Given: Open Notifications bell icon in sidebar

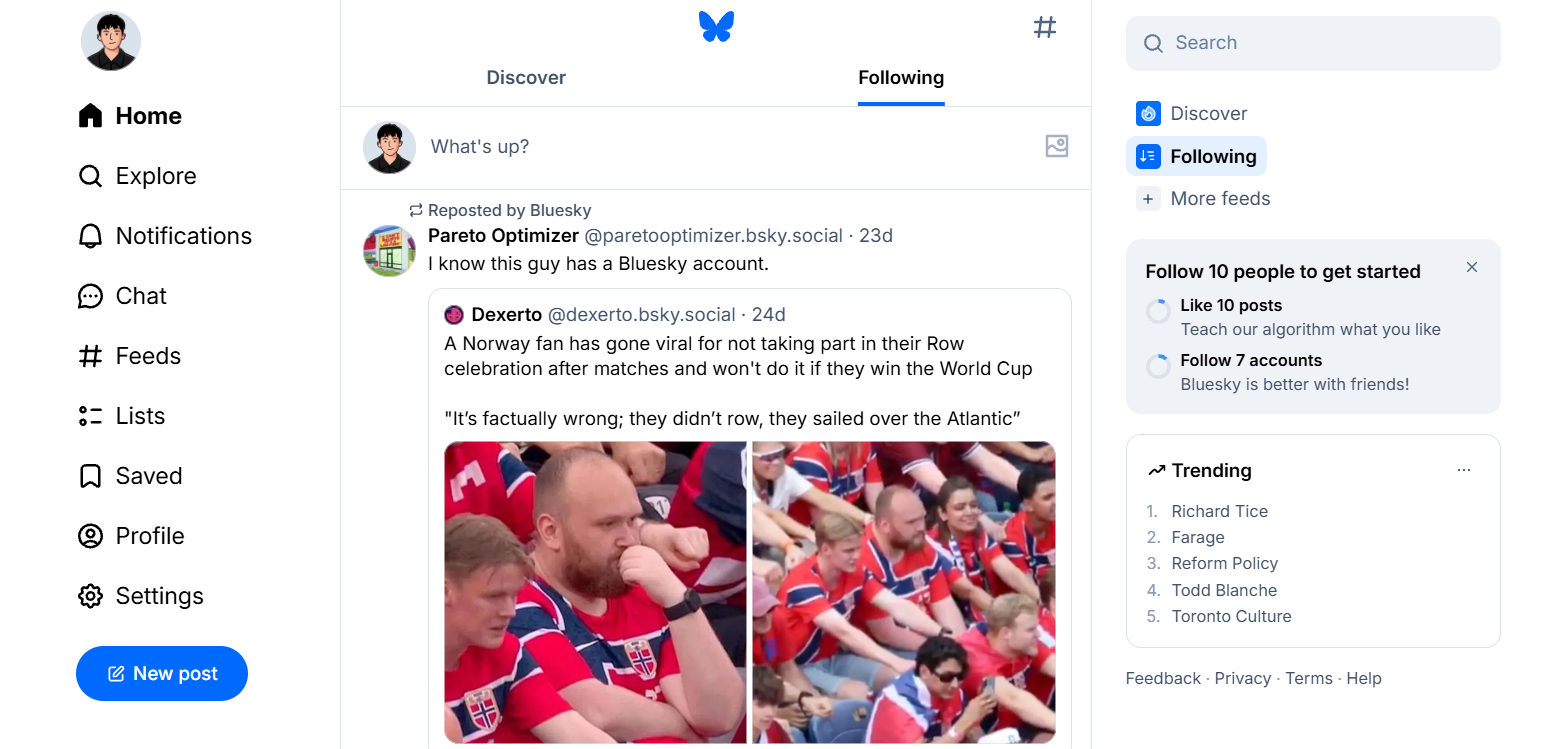Looking at the screenshot, I should (x=90, y=236).
